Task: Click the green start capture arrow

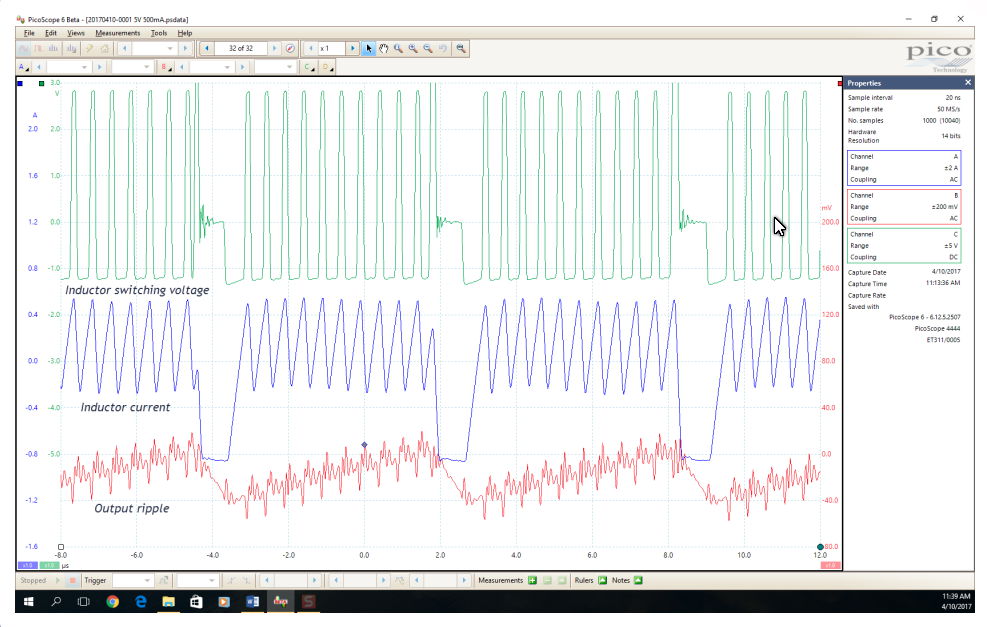Action: pyautogui.click(x=57, y=580)
